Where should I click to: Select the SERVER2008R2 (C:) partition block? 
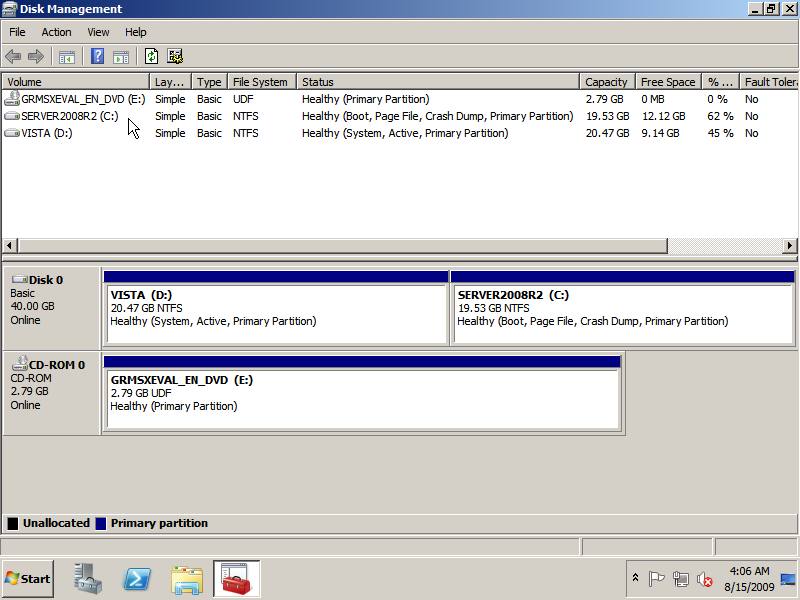(623, 308)
